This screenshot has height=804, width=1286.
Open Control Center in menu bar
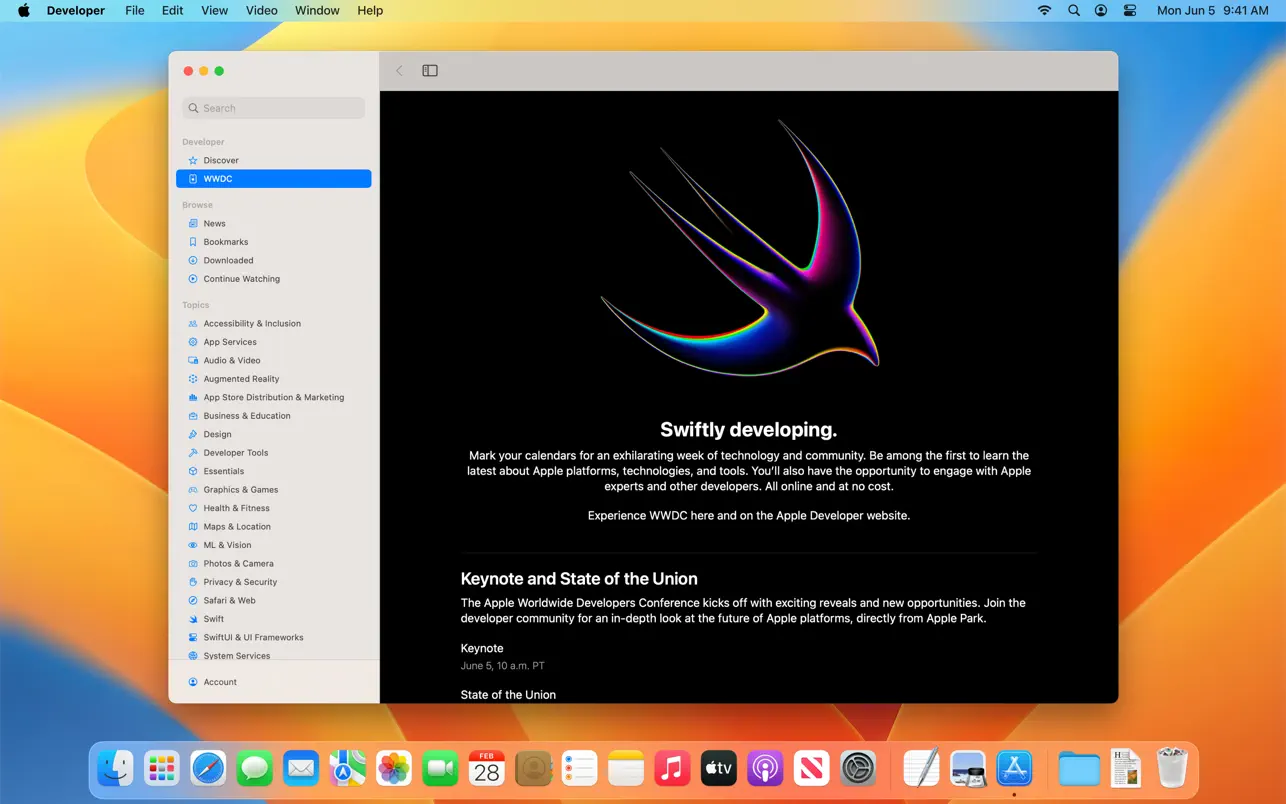click(1130, 10)
